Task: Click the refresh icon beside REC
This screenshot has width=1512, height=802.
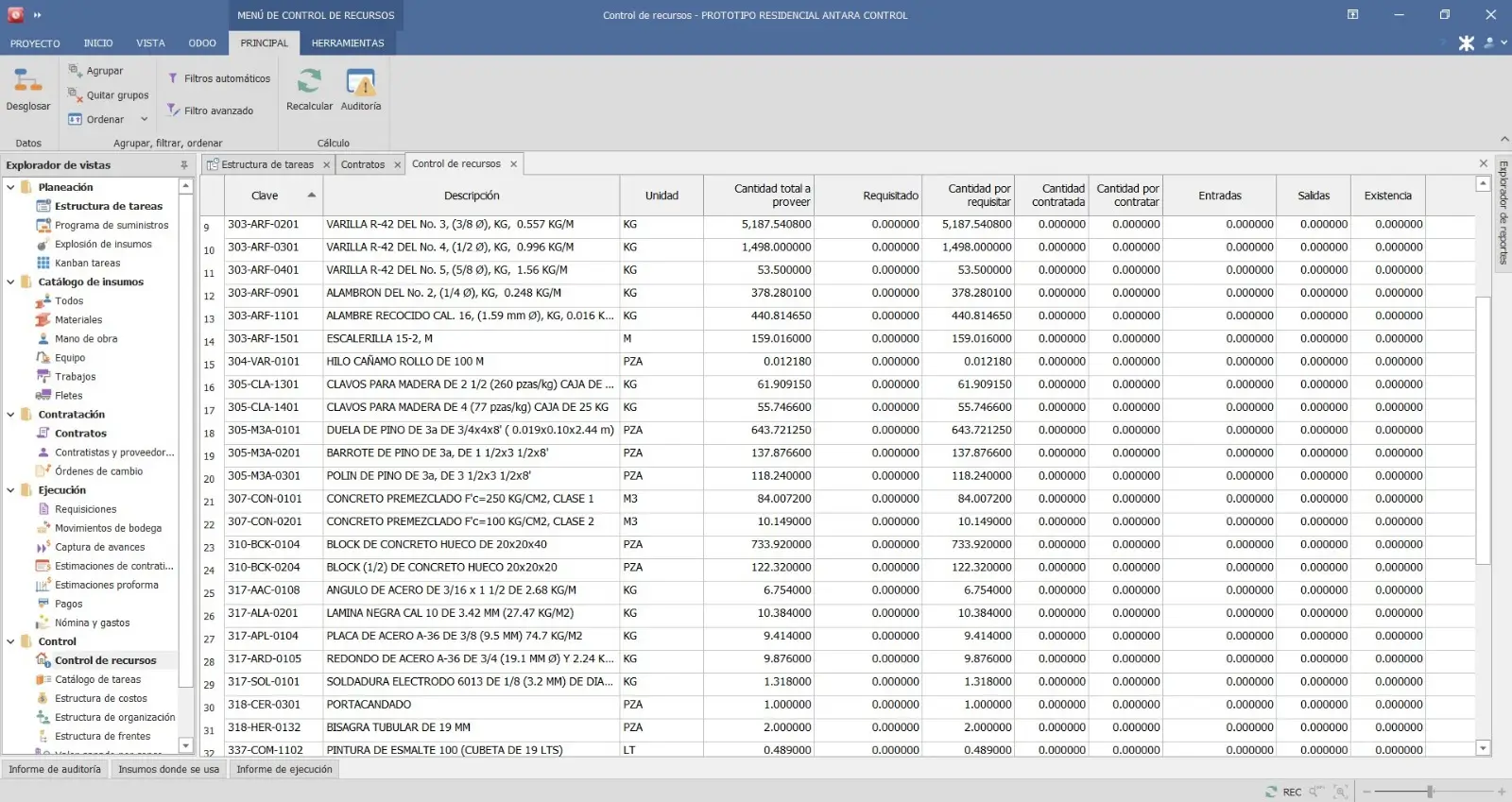Action: [x=1271, y=792]
